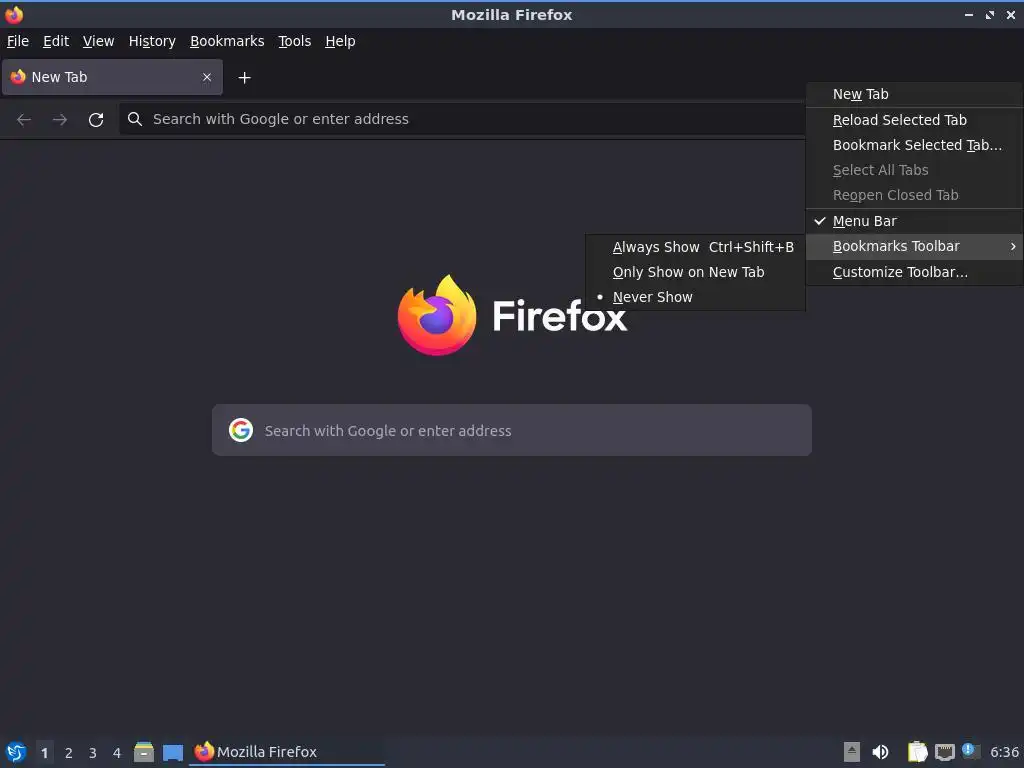The image size is (1024, 768).
Task: Choose Reload Selected Tab
Action: pyautogui.click(x=914, y=120)
